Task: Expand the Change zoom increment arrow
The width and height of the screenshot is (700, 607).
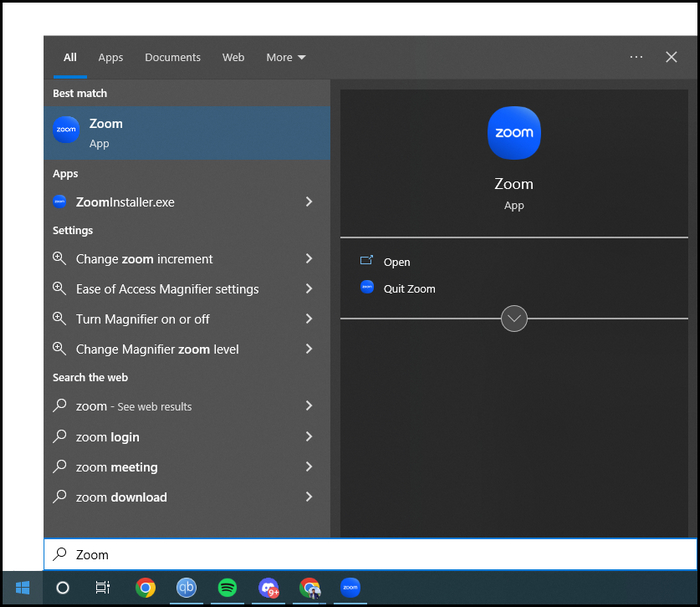Action: [309, 258]
